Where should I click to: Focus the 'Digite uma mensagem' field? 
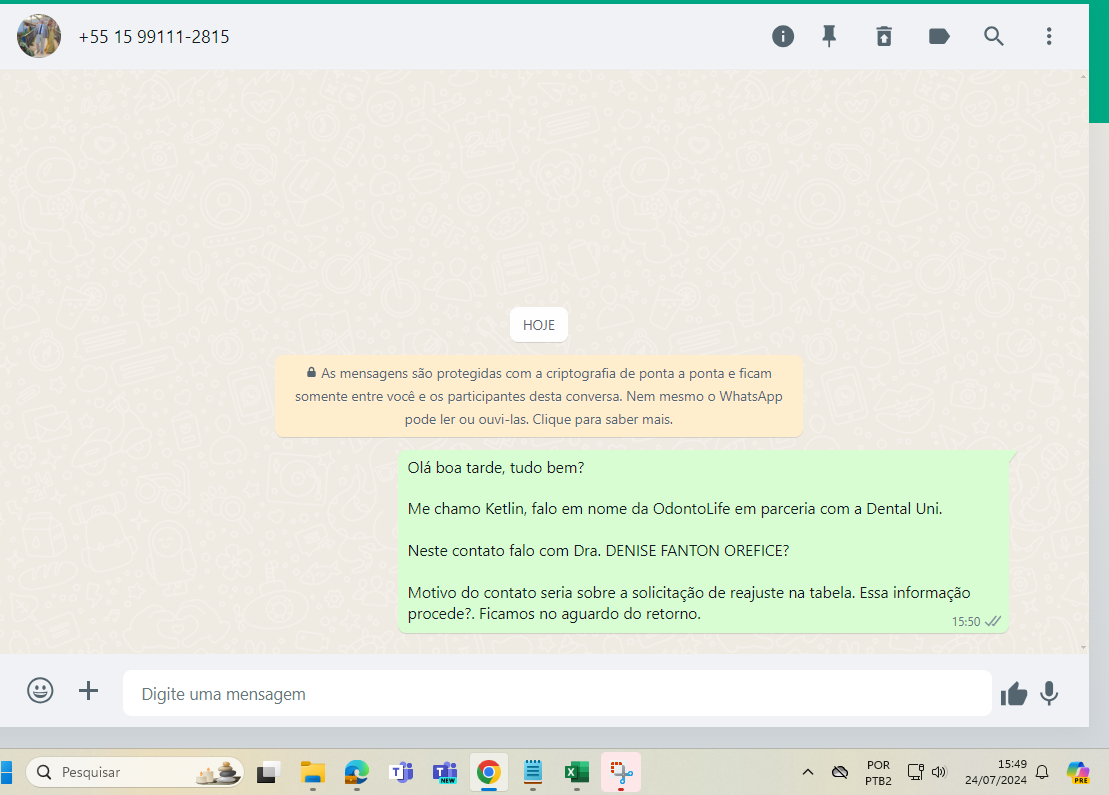pos(557,693)
